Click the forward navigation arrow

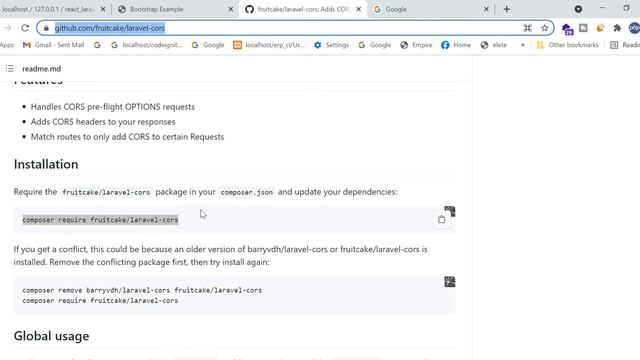8,28
